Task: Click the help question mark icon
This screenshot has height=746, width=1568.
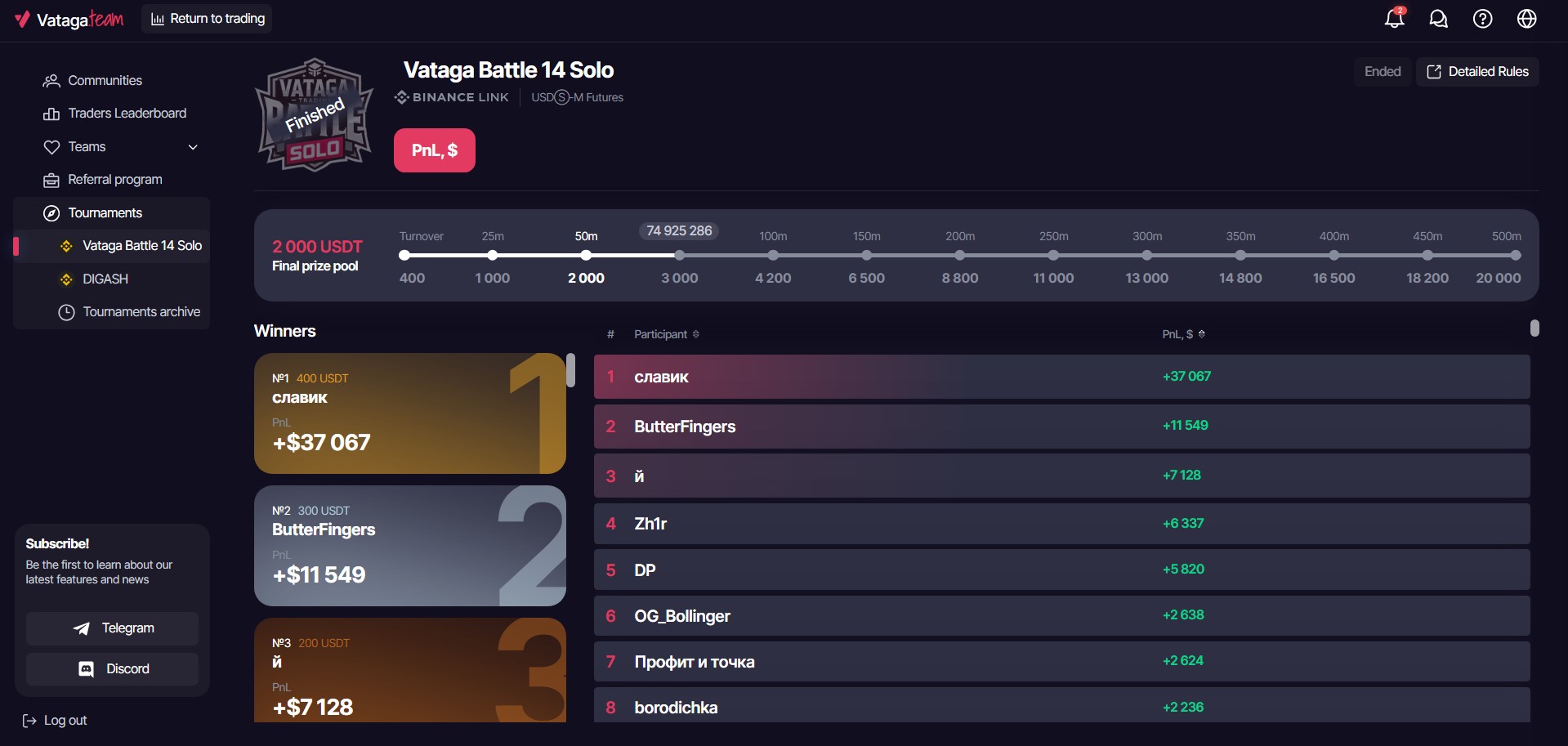Action: pyautogui.click(x=1482, y=19)
